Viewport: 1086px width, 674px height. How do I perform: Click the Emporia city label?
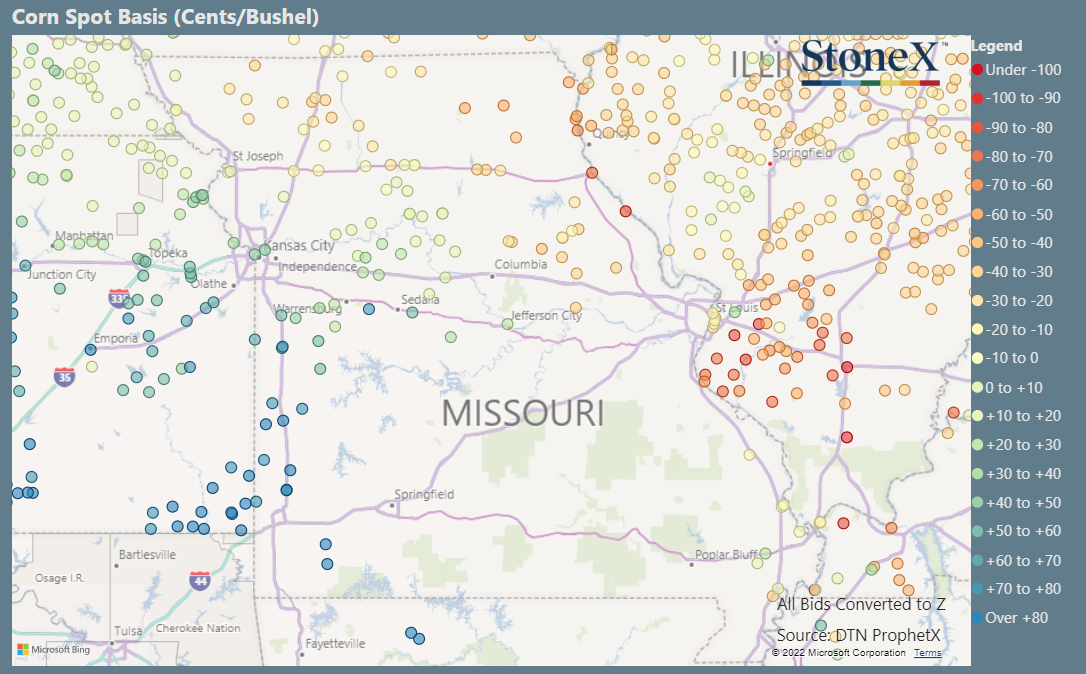click(x=116, y=338)
